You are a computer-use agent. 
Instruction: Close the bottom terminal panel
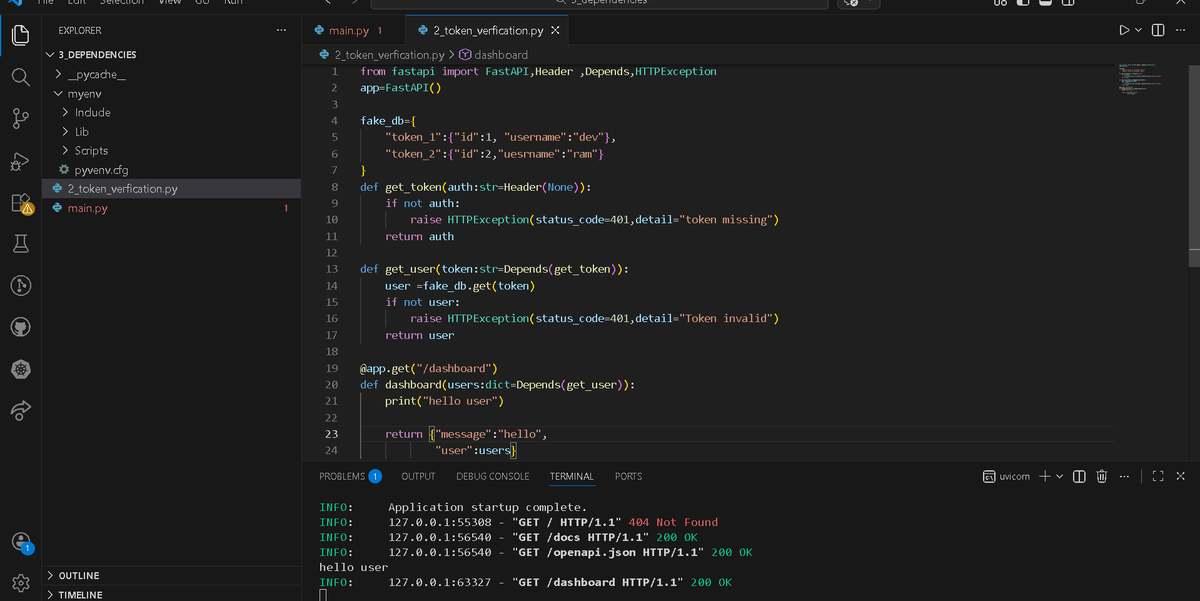click(1181, 476)
